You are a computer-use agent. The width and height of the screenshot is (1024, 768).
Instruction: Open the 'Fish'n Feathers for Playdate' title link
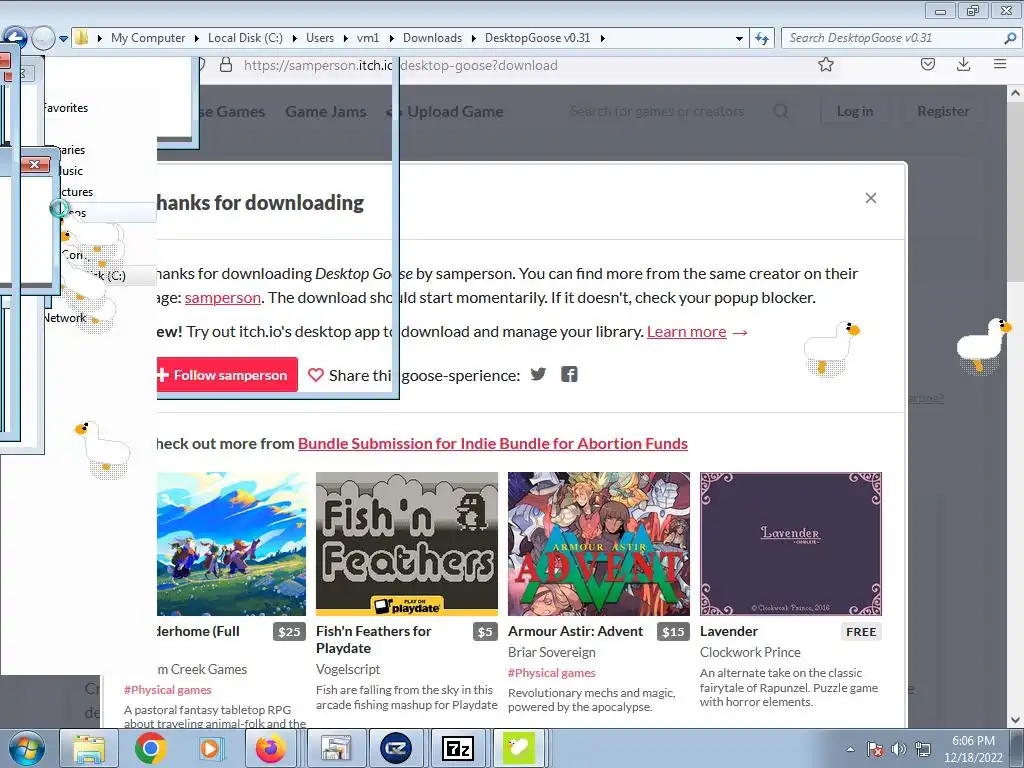(x=374, y=639)
